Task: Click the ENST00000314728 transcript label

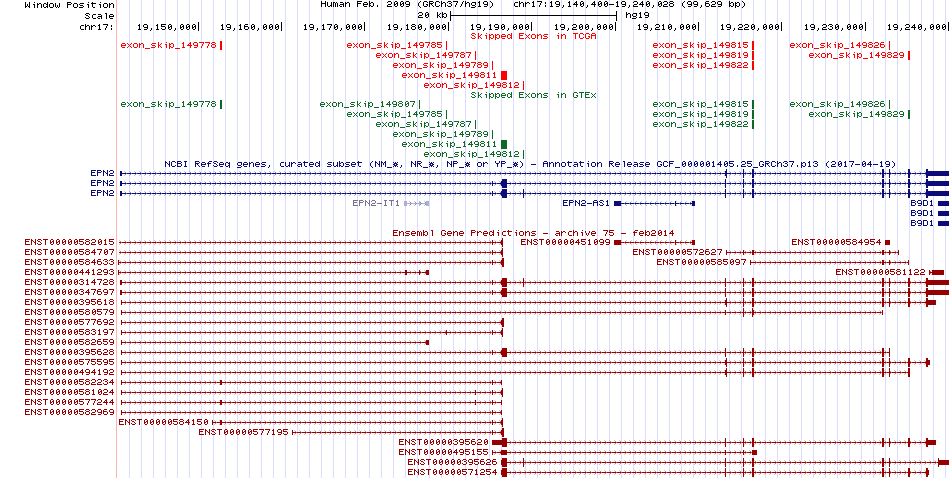Action: click(70, 282)
